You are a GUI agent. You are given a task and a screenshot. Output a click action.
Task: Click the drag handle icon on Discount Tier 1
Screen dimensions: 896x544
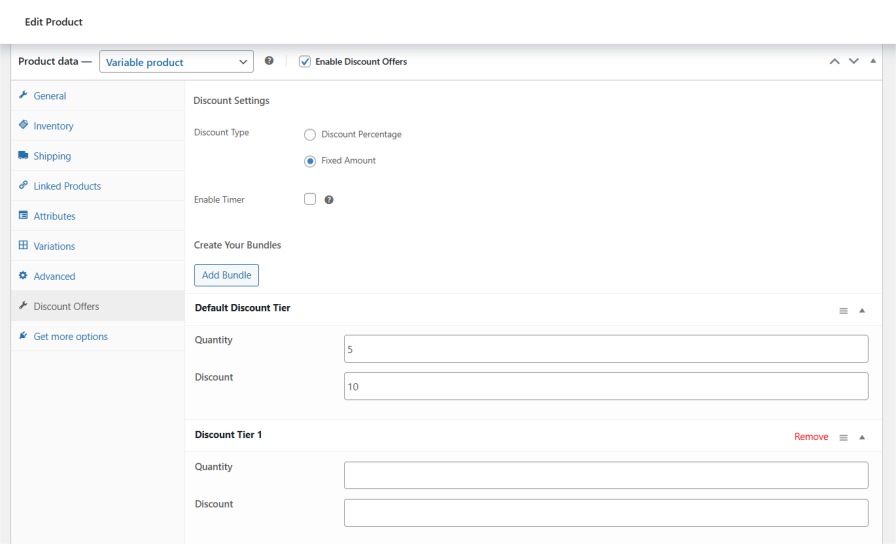pyautogui.click(x=843, y=437)
